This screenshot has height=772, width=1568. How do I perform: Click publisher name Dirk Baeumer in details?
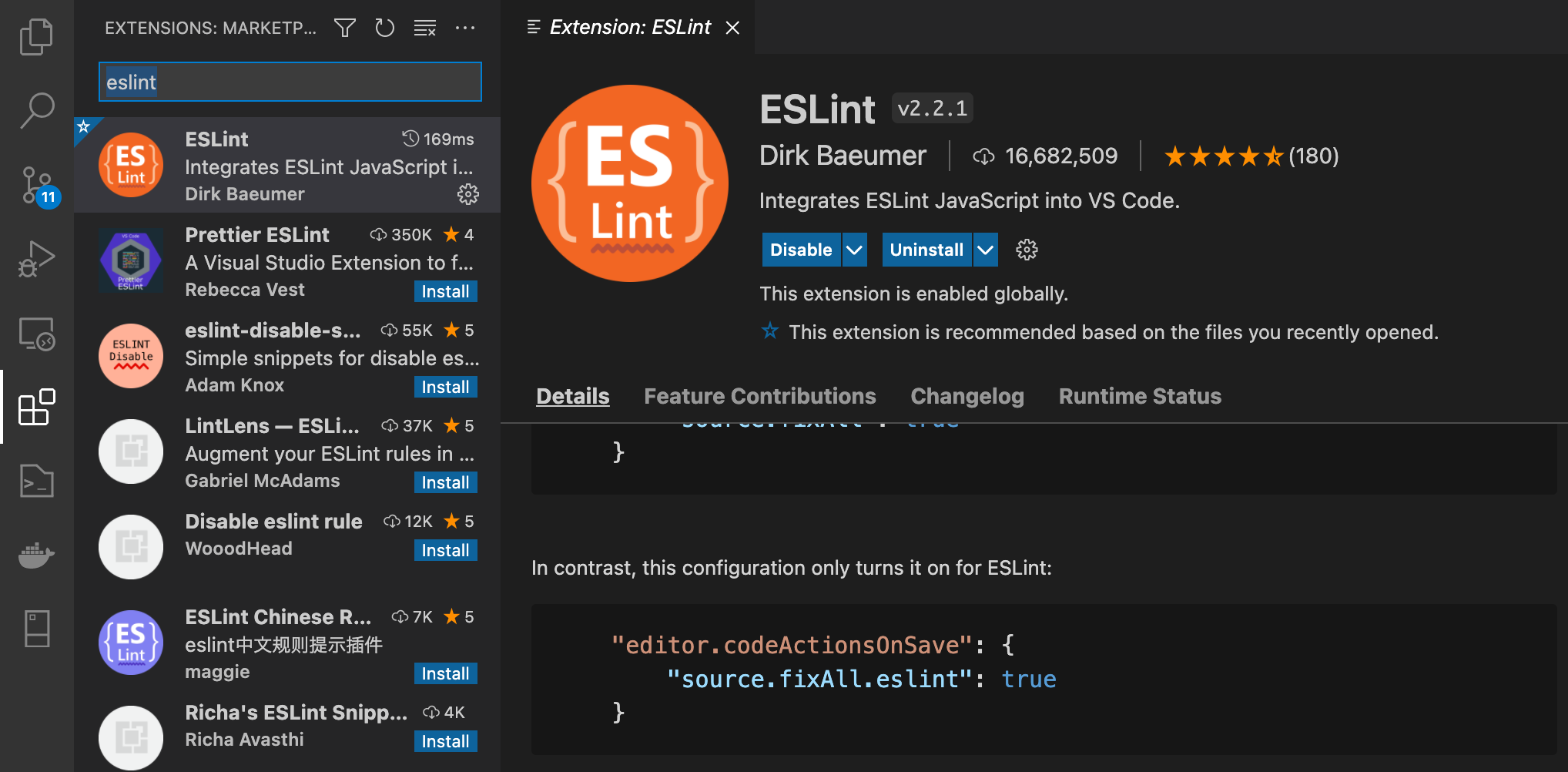[x=843, y=156]
